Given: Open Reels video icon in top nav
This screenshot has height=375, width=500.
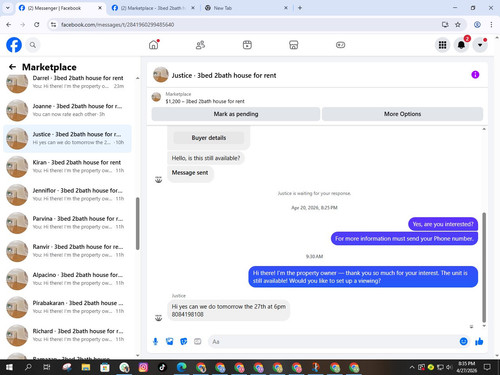Looking at the screenshot, I should (247, 45).
